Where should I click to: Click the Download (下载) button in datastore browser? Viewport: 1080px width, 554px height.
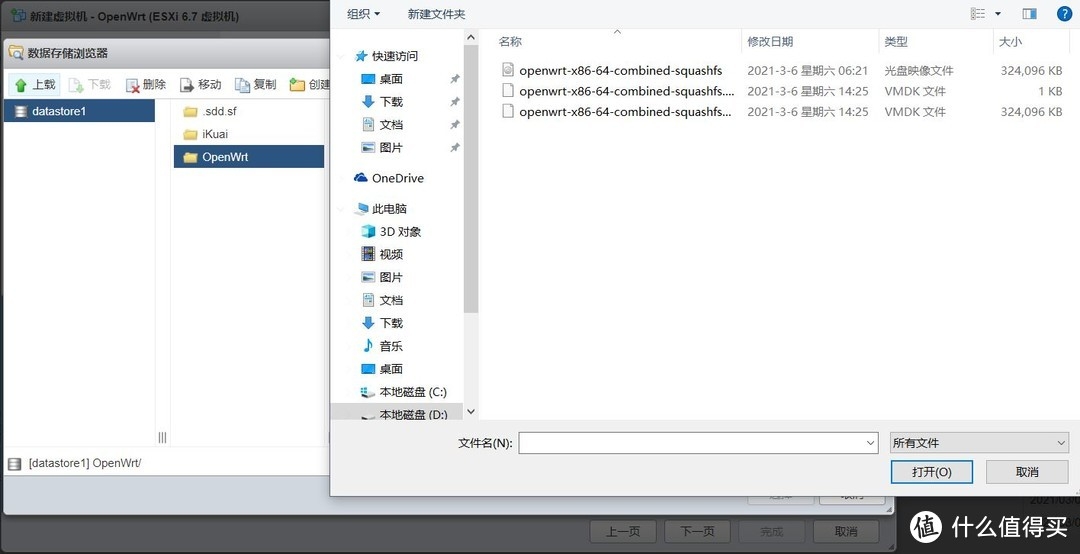(x=90, y=84)
